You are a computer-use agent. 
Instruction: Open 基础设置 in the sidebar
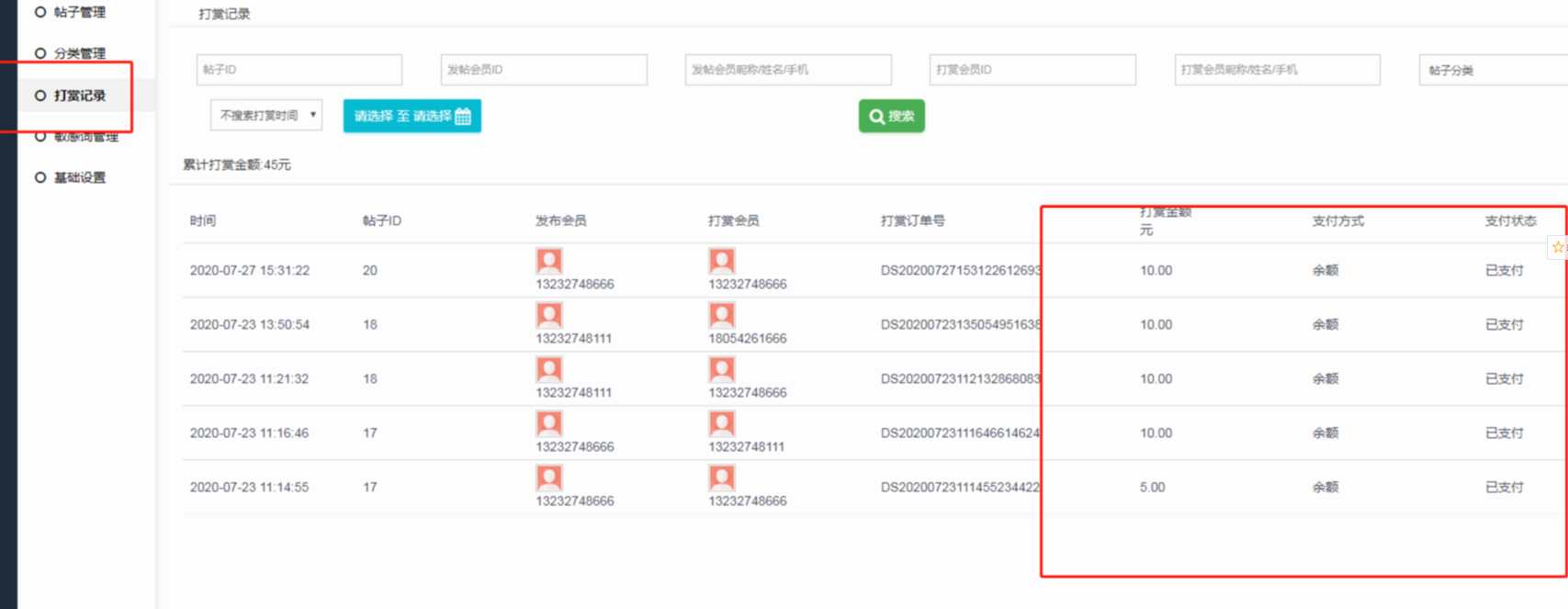(x=79, y=177)
